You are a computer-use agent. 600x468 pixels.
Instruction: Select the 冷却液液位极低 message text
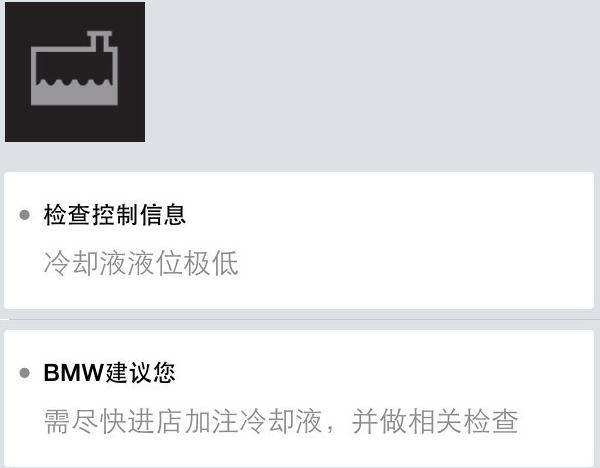(x=141, y=263)
